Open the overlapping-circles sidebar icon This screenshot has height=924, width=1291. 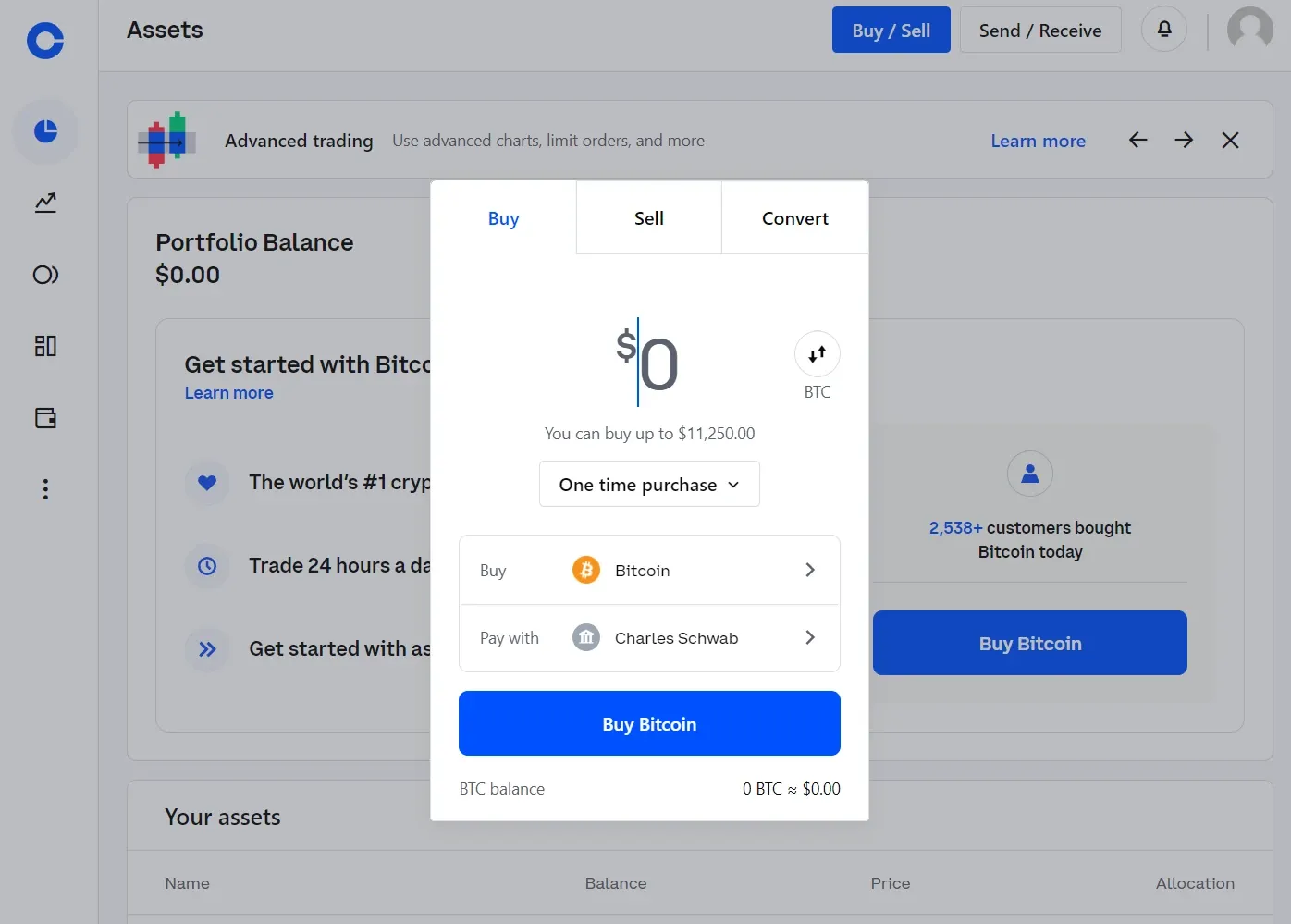click(45, 275)
